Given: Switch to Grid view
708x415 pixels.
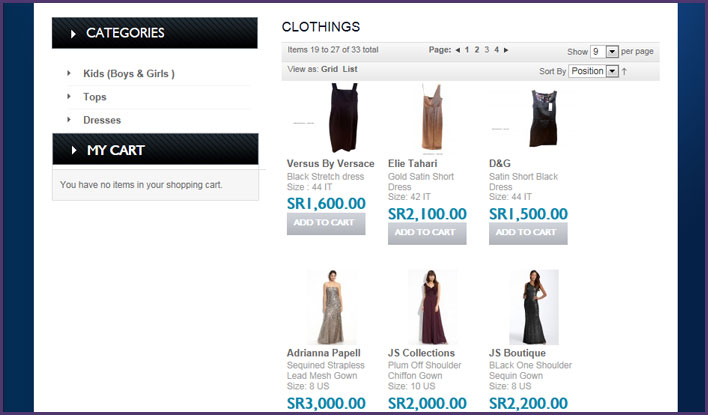Looking at the screenshot, I should [x=329, y=69].
